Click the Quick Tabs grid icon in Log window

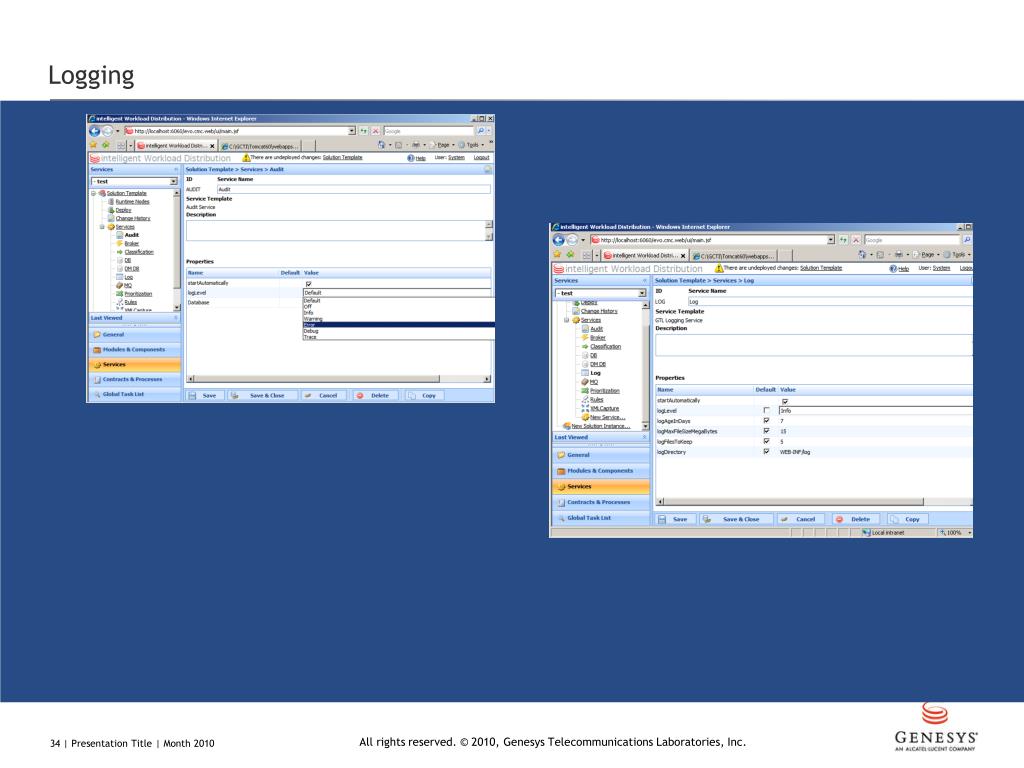coord(586,255)
